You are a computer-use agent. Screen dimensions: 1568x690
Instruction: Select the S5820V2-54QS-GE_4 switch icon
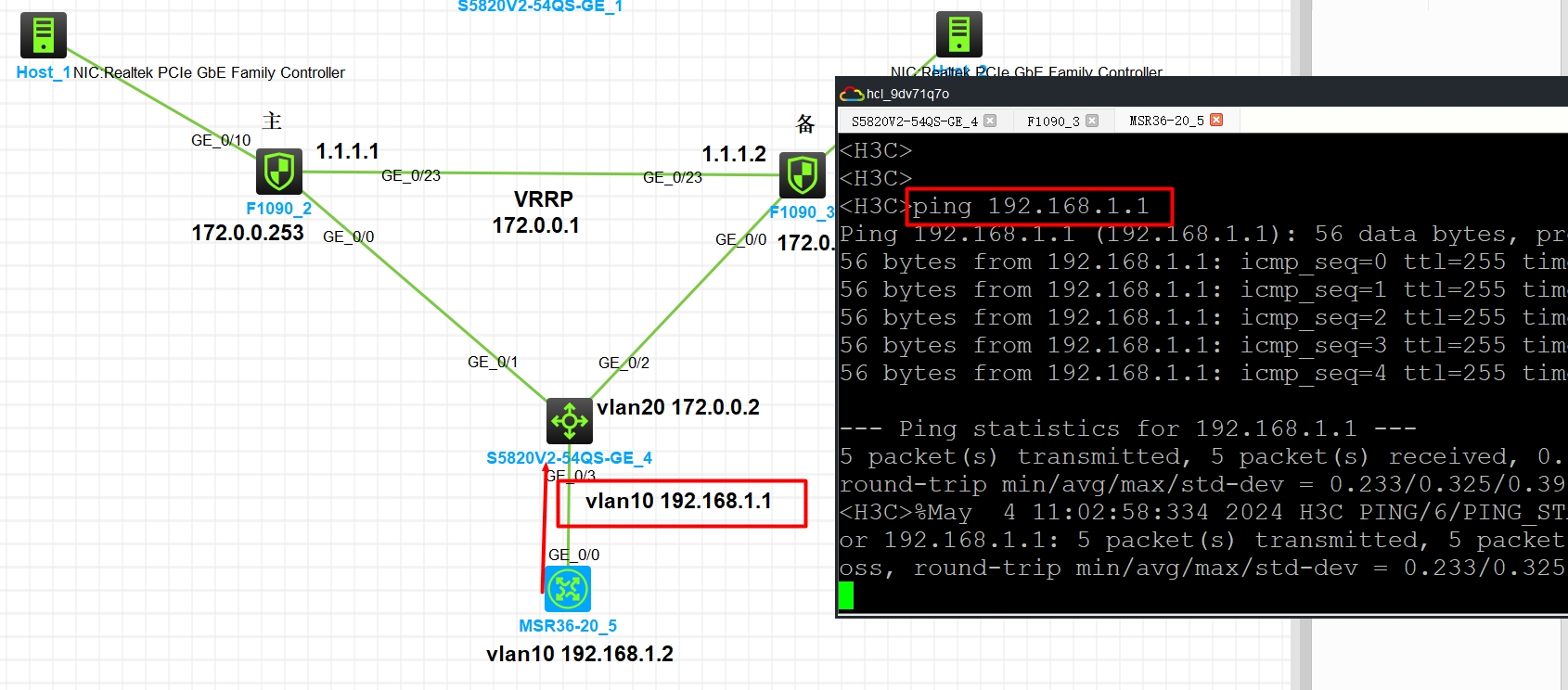pyautogui.click(x=570, y=421)
